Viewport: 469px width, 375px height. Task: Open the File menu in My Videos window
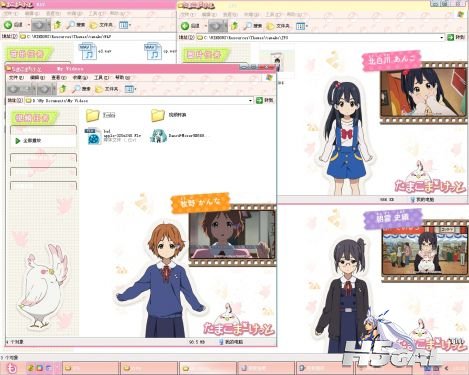(16, 78)
